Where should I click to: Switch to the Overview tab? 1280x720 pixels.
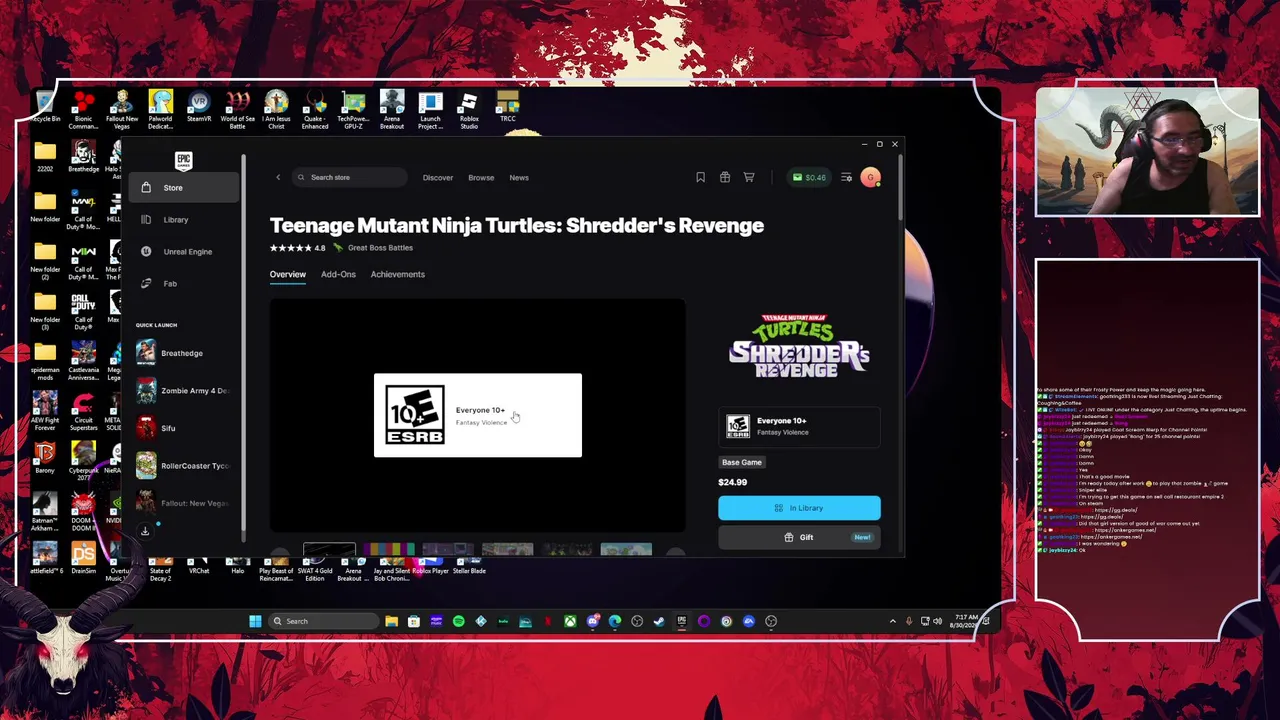click(x=287, y=275)
